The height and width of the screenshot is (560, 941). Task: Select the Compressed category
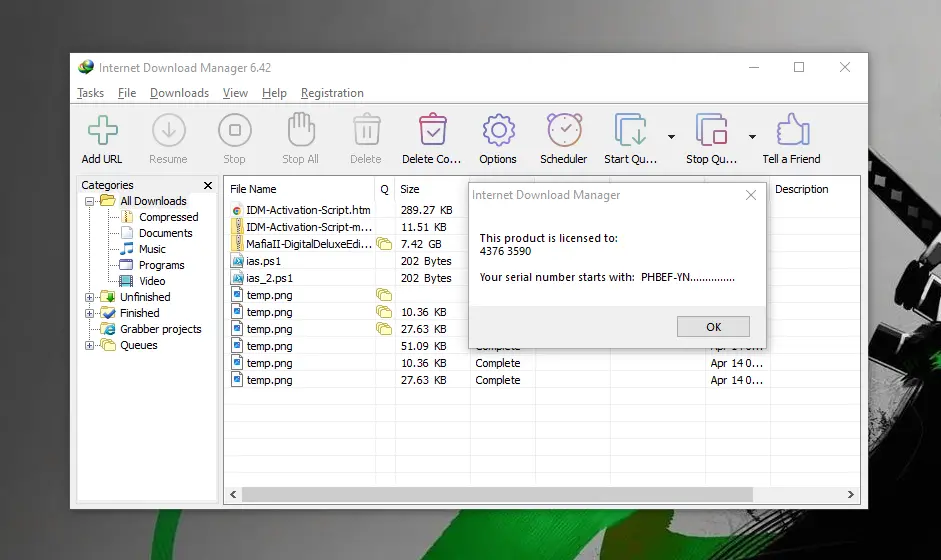pos(169,217)
